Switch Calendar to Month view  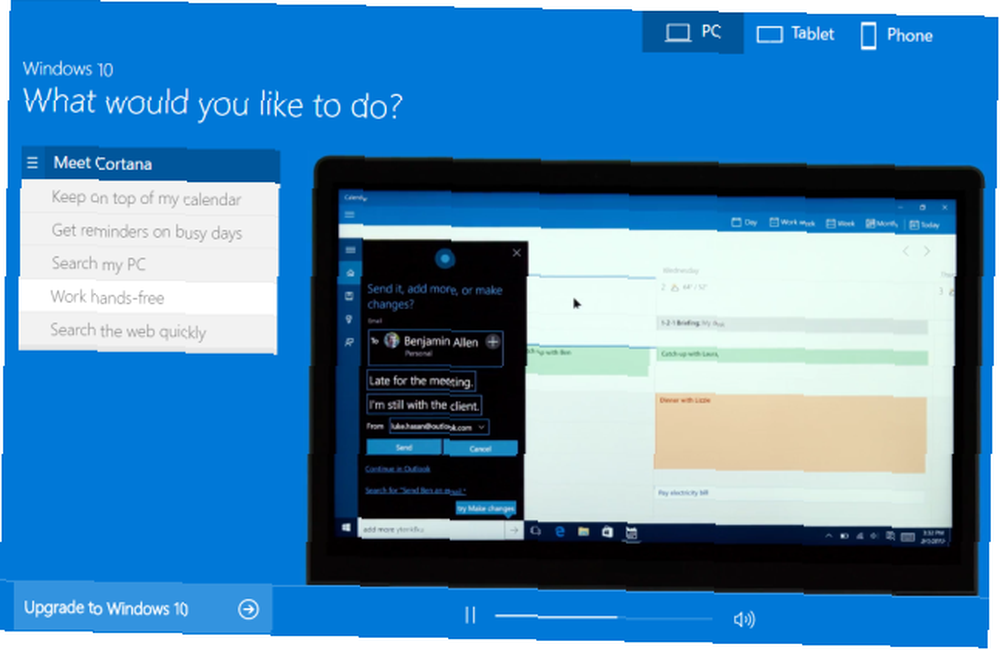pos(881,224)
